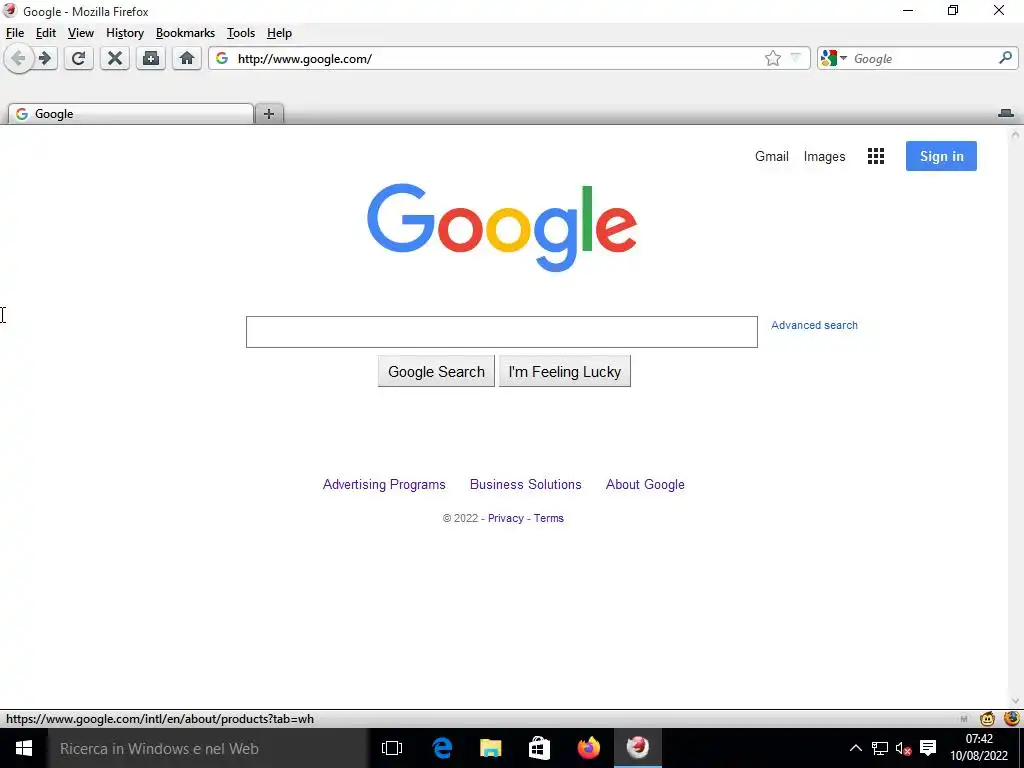
Task: Click the hat icon at tab bar's right end
Action: point(1006,114)
